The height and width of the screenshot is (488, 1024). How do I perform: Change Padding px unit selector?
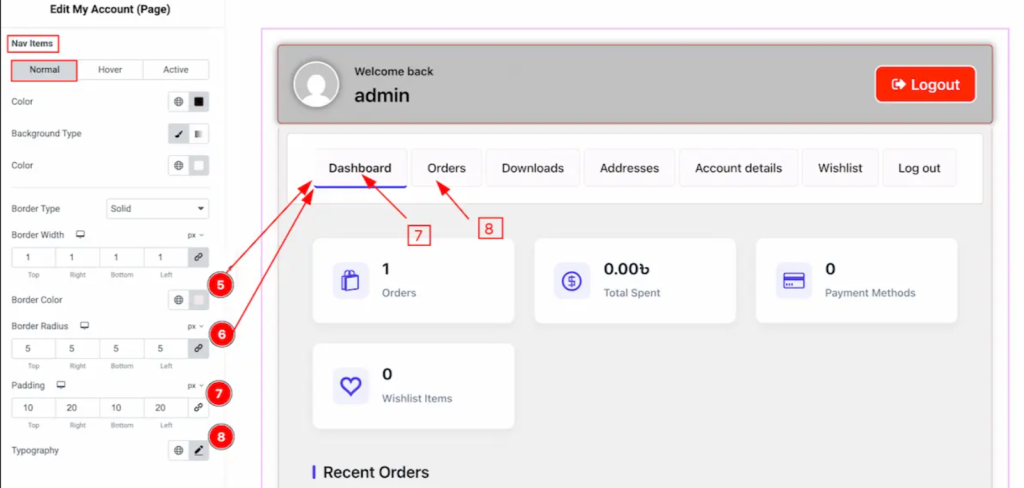click(195, 386)
